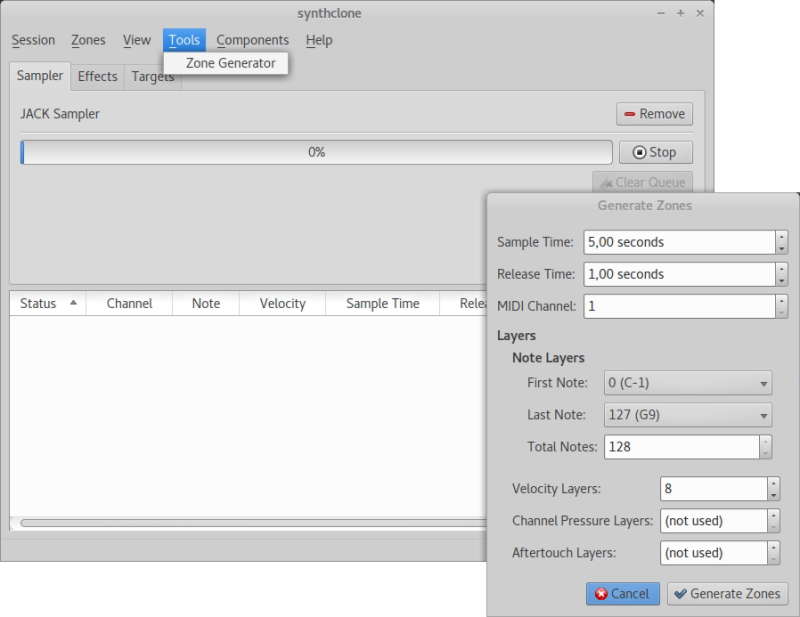Sort by the Velocity column header
Viewport: 800px width, 617px height.
coord(283,304)
